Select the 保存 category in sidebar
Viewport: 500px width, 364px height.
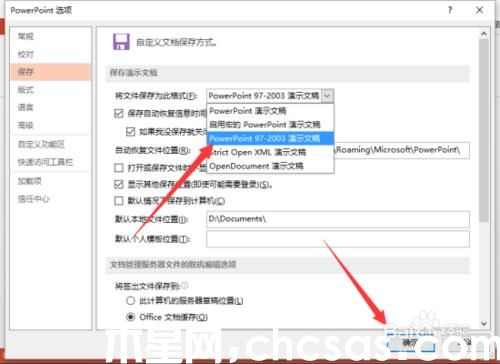[x=51, y=72]
